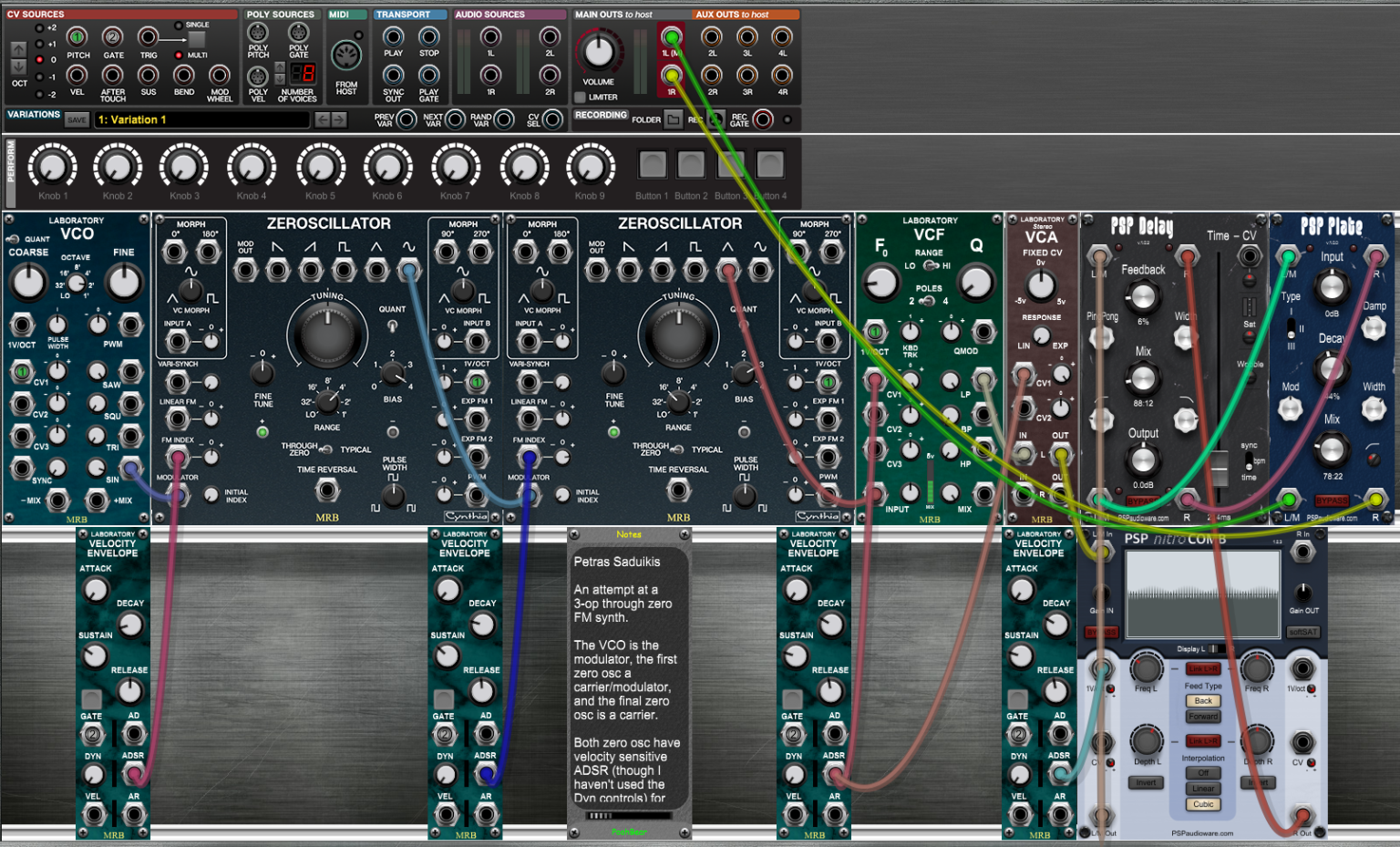Open the recording folder icon
Screen dimensions: 1400x847
(x=673, y=119)
